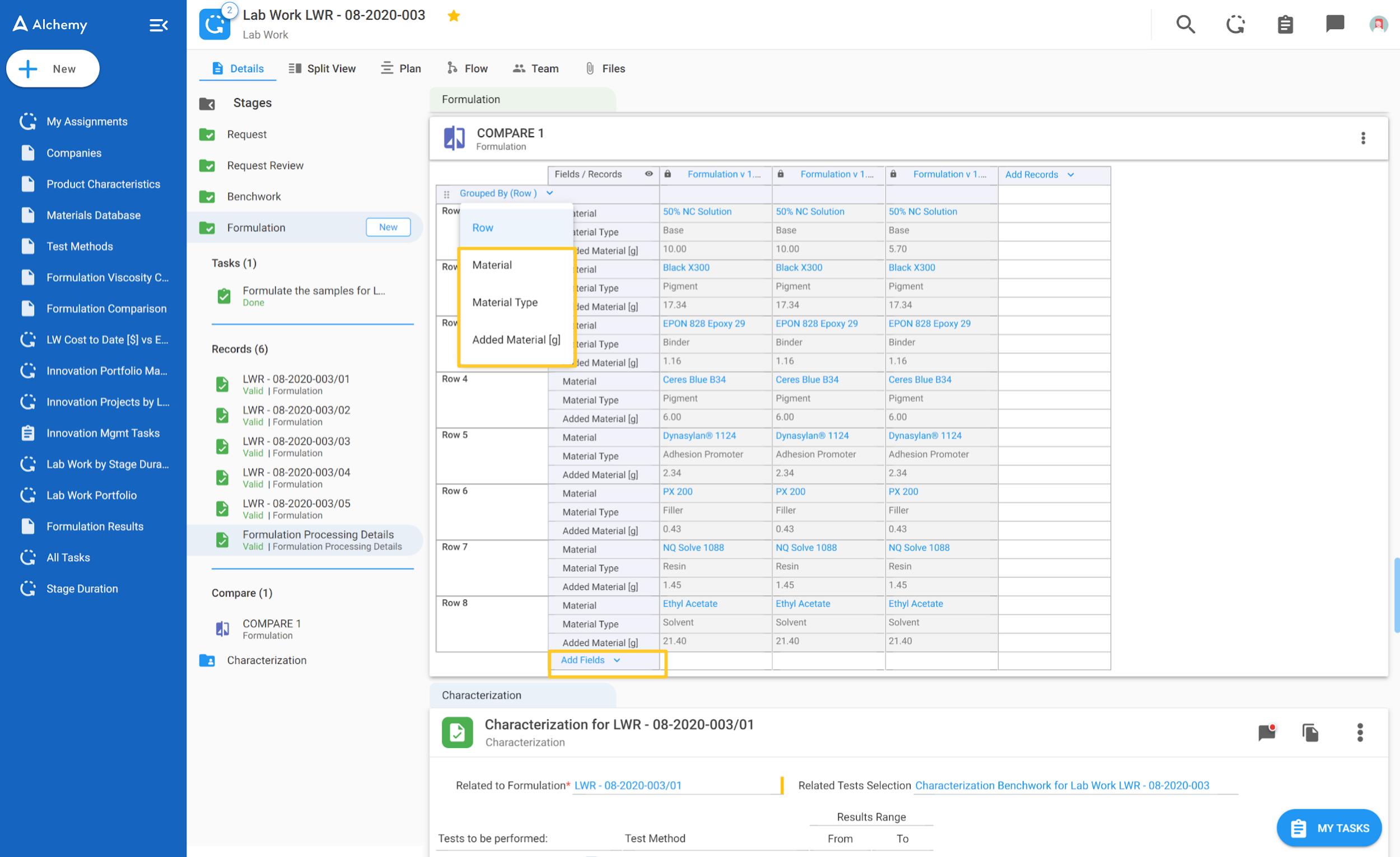Click the lock icon on the first Formulation column
This screenshot has width=1400, height=857.
668,174
